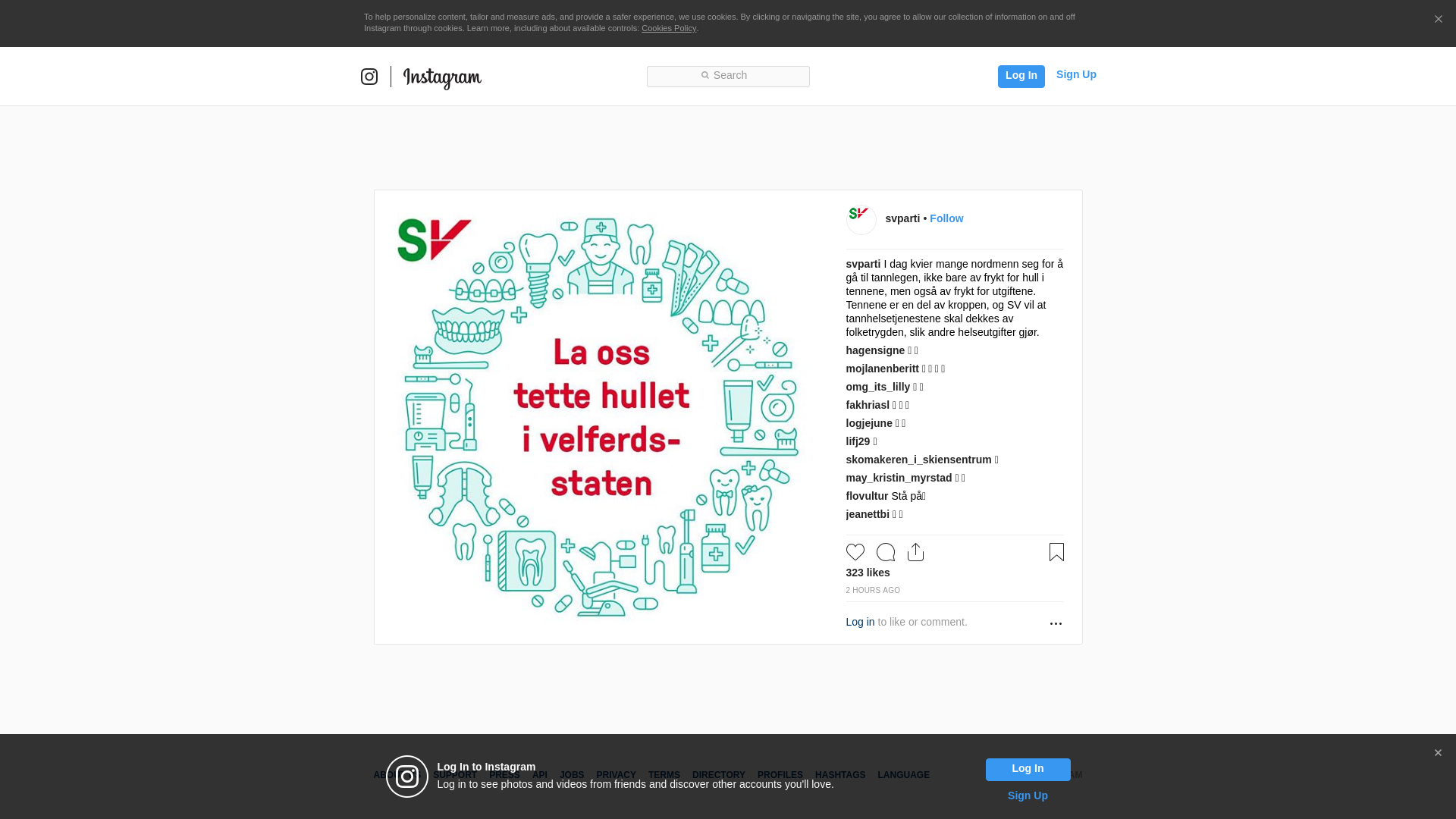Open commenter jeanettbi's profile
1456x819 pixels.
(868, 514)
